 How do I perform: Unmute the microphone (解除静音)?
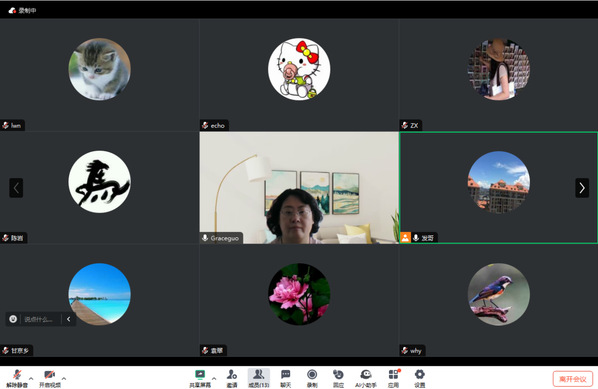17,378
